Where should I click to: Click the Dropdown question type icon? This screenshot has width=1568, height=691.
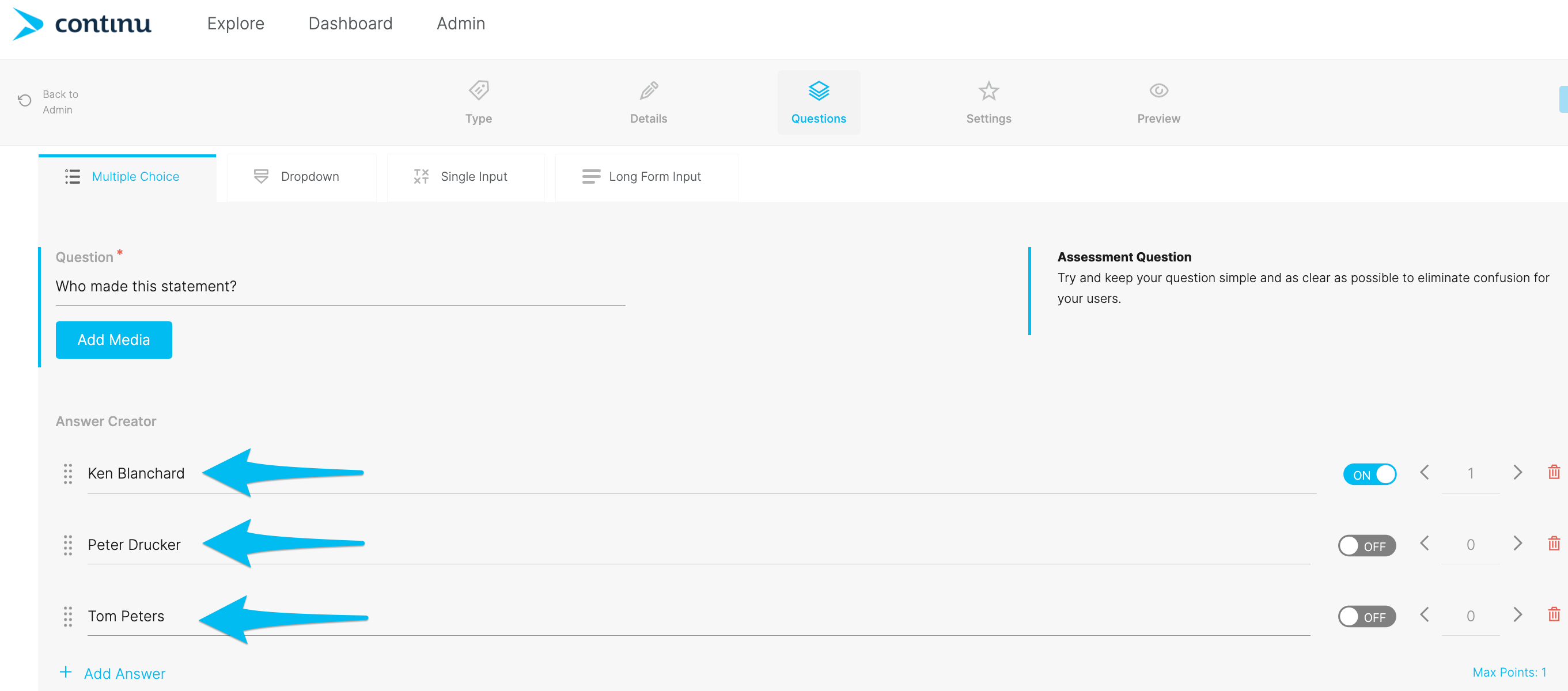[x=260, y=176]
